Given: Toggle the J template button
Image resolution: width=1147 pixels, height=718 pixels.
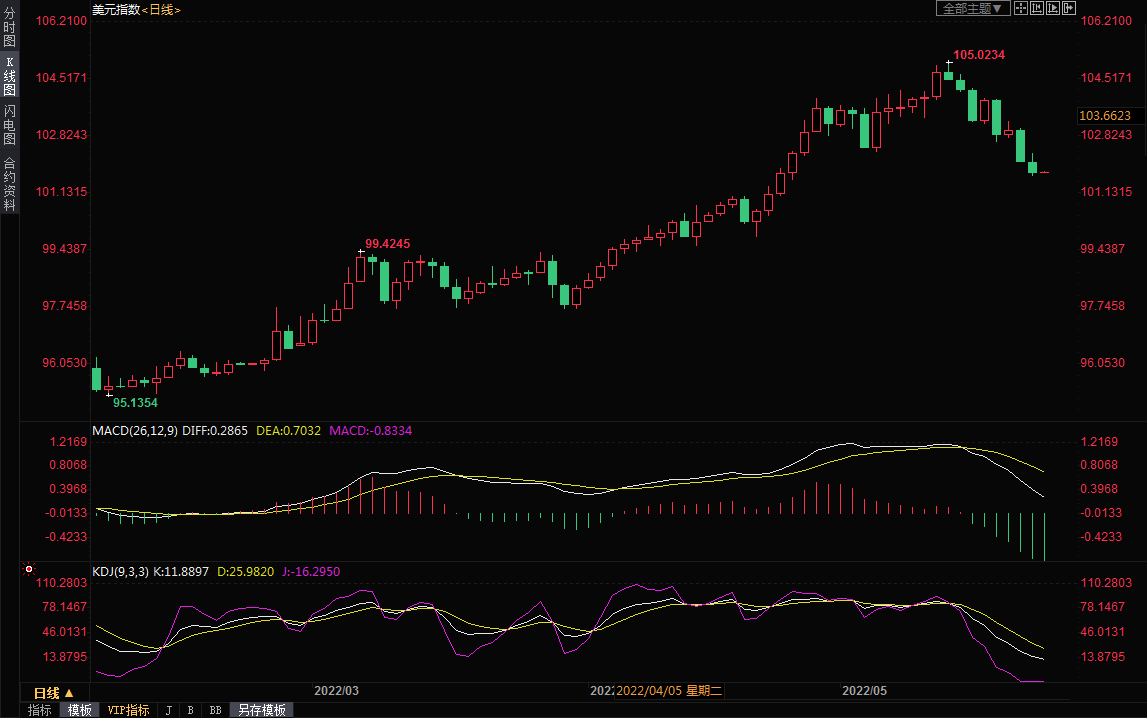Looking at the screenshot, I should 168,710.
